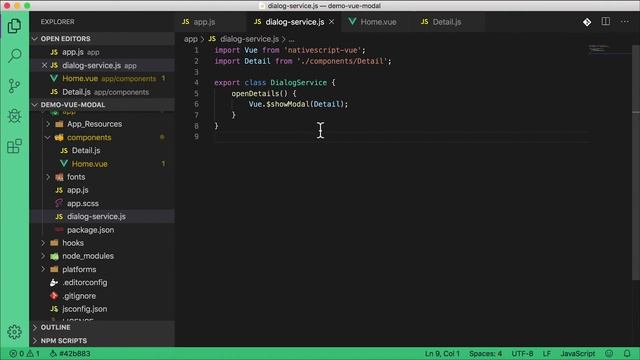Screen dimensions: 640x360
Task: Expand the App_Resources folder
Action: [94, 124]
